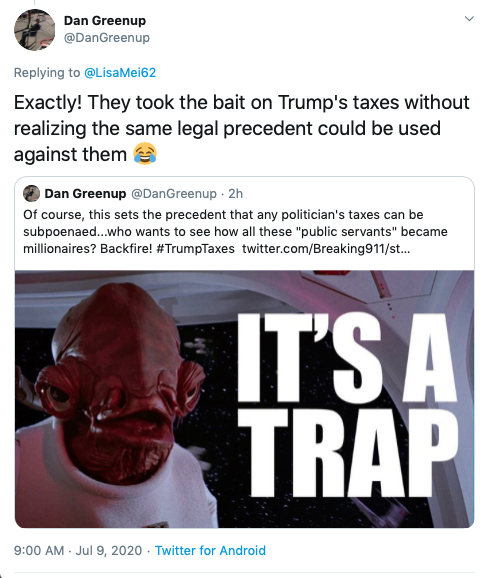
Task: Click the @DanGreenup handle in quoted tweet
Action: click(x=174, y=194)
